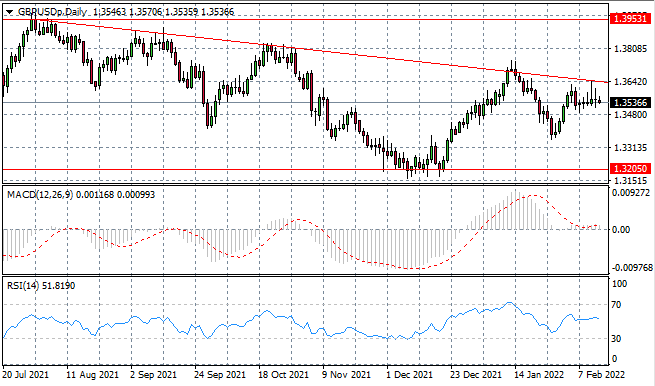
Task: Select the red 1.39531 price label
Action: (630, 19)
